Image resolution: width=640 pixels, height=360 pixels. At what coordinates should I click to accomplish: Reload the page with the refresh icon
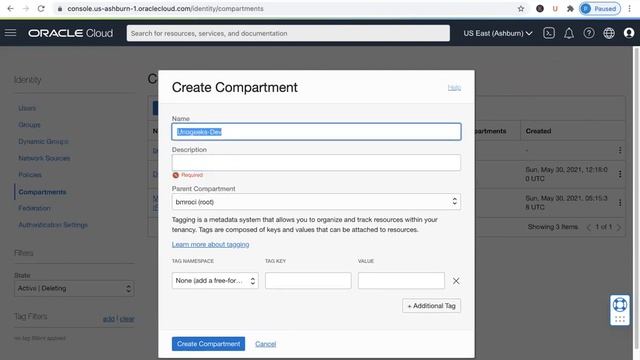point(41,9)
